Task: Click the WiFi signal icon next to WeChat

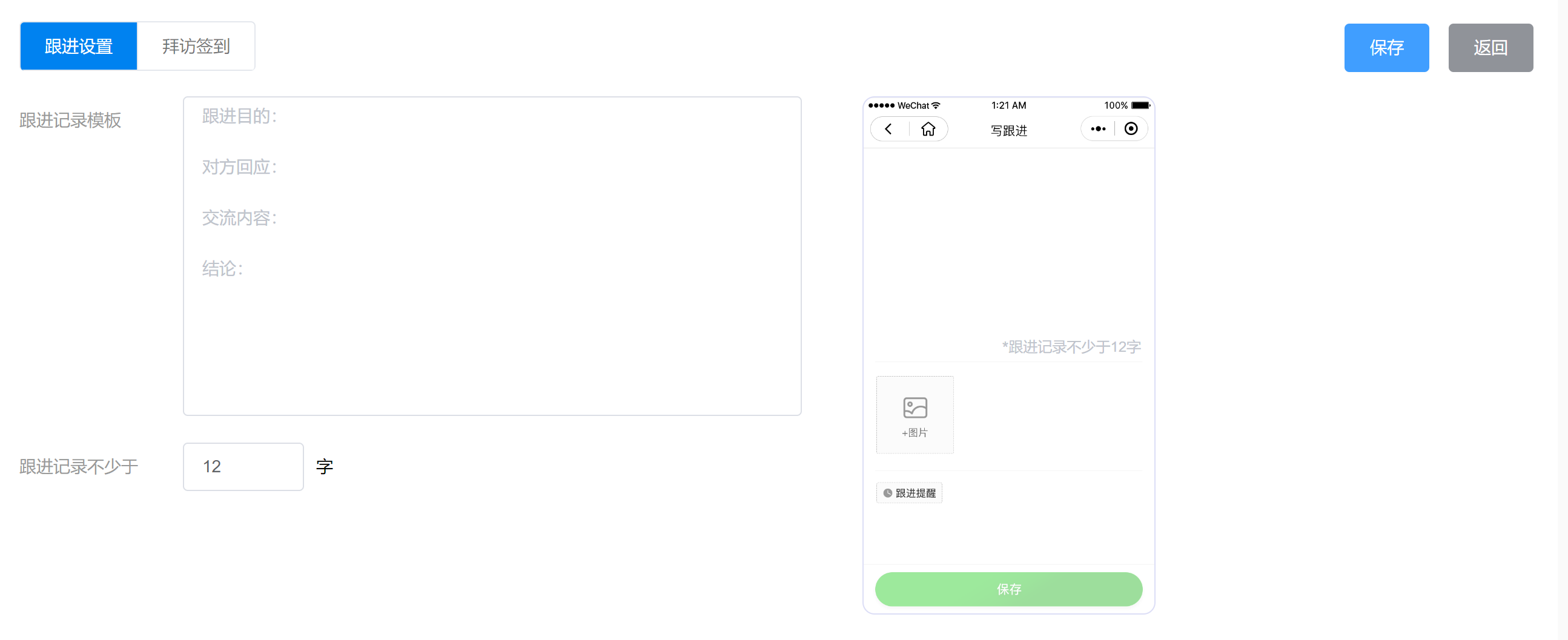Action: pos(936,105)
